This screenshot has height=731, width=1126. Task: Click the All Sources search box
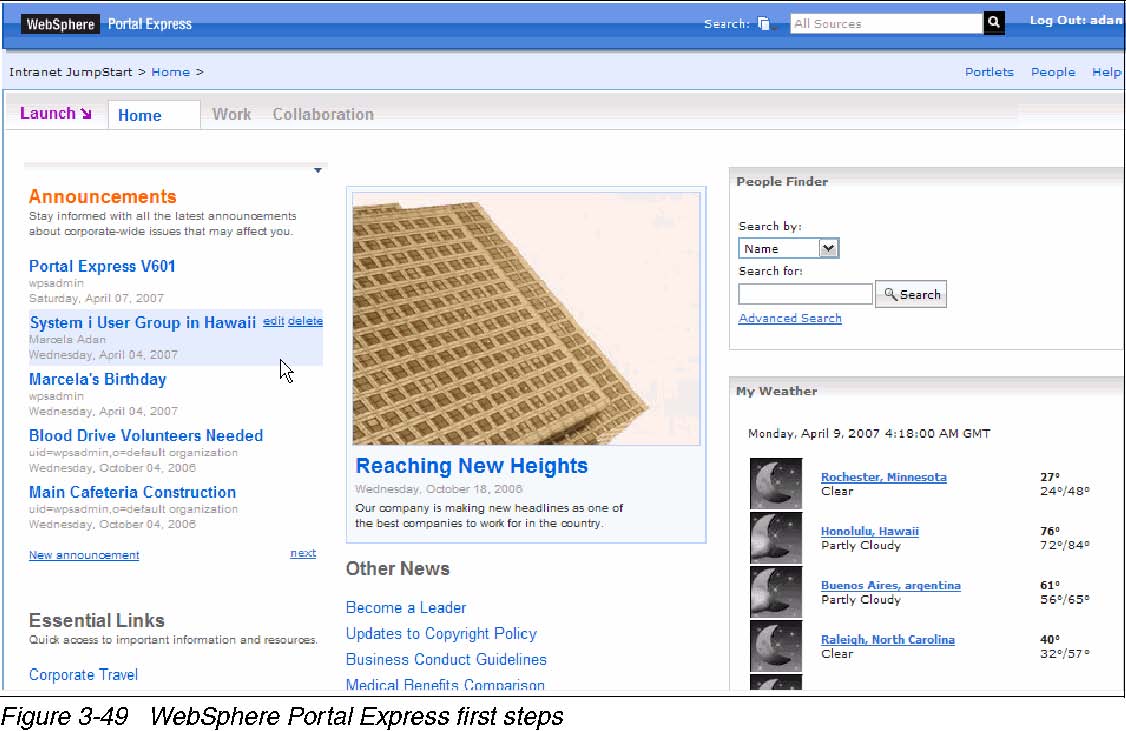pos(886,24)
